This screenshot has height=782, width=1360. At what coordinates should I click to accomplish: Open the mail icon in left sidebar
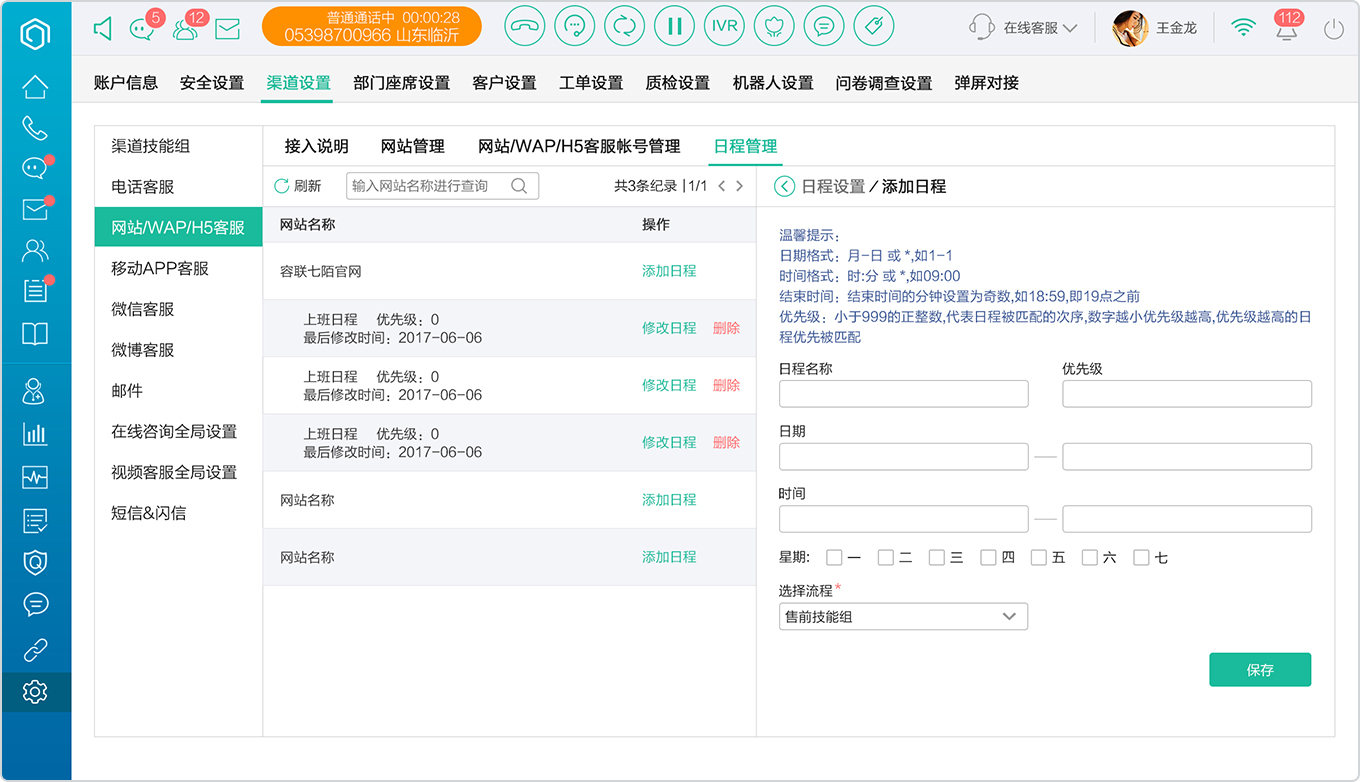click(x=36, y=209)
